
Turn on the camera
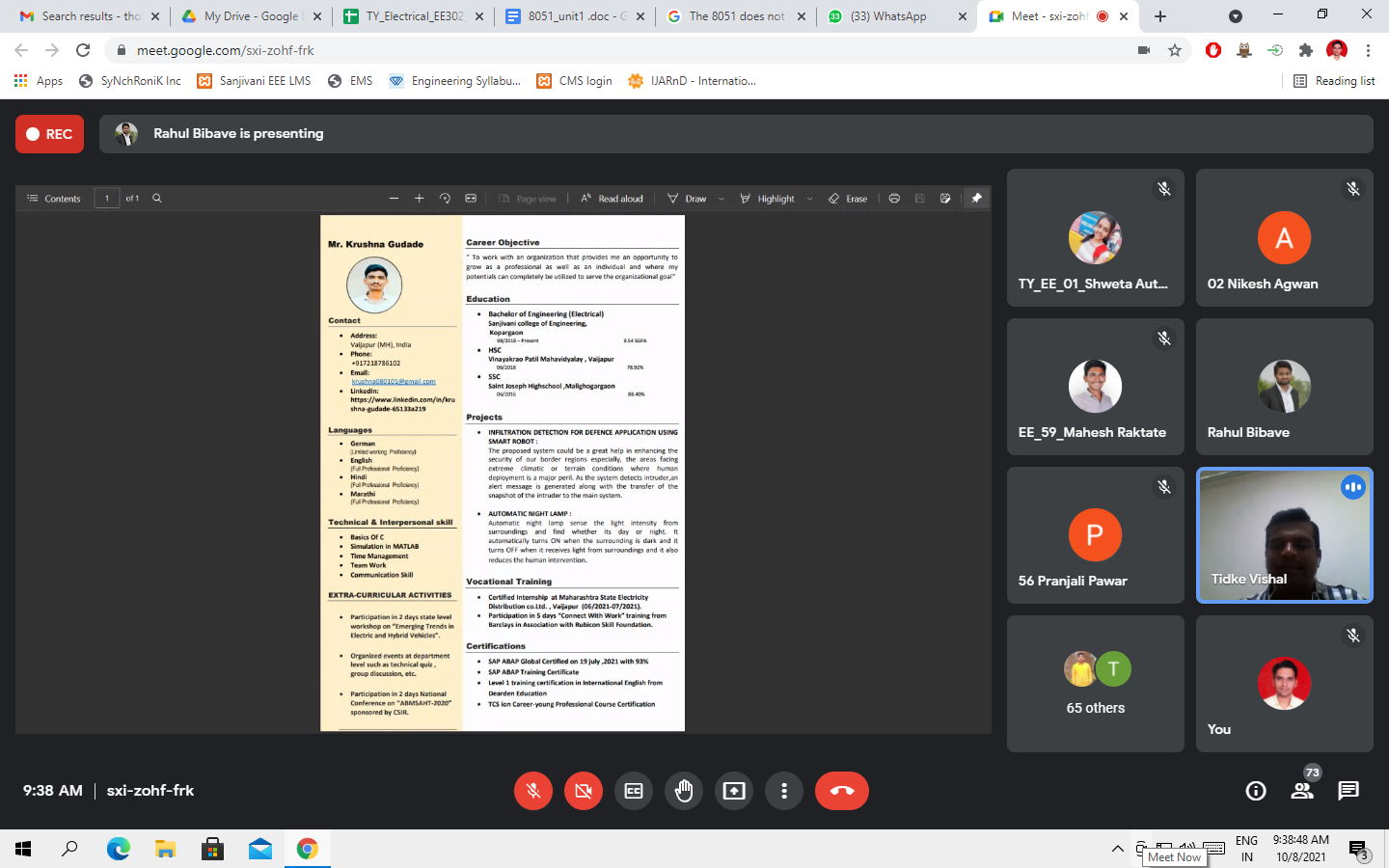click(583, 791)
